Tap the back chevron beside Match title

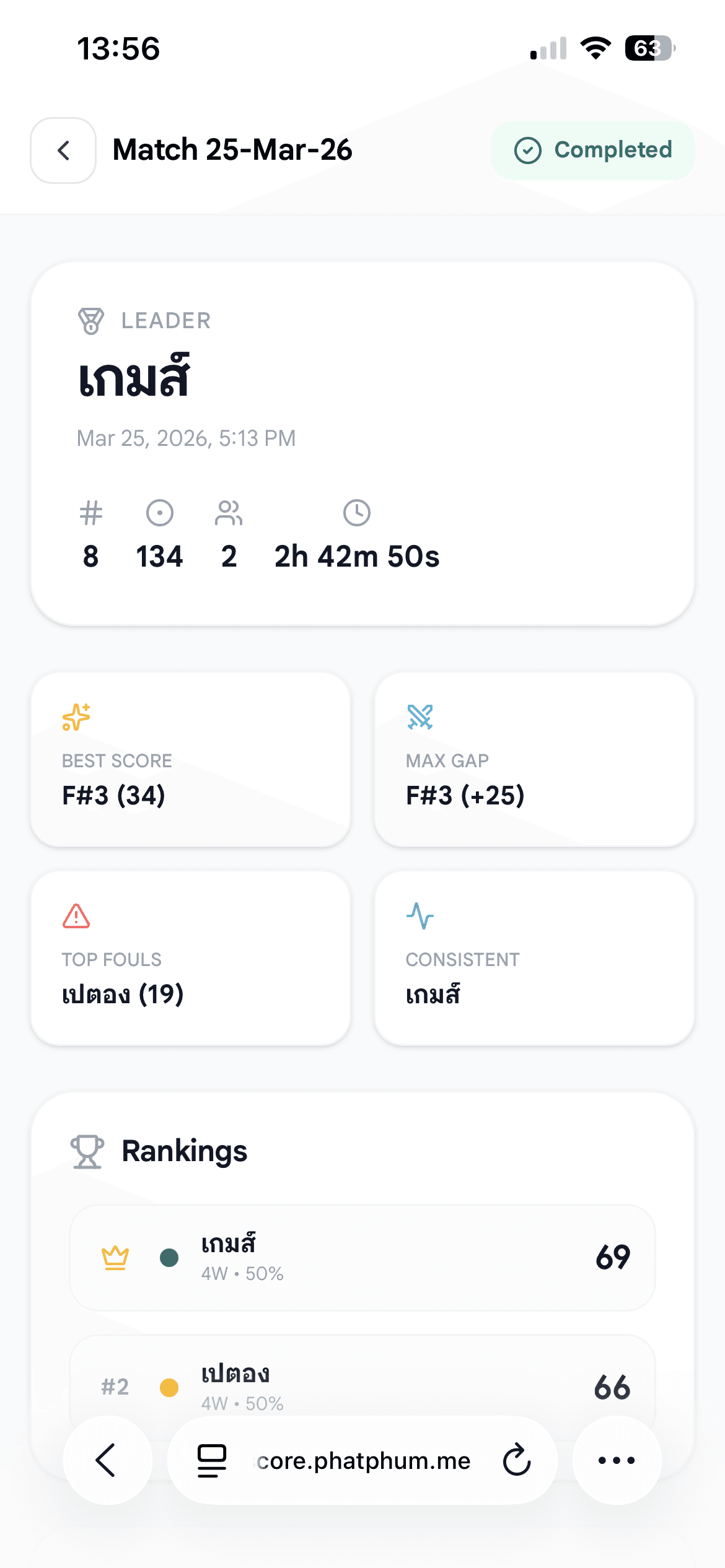point(63,150)
